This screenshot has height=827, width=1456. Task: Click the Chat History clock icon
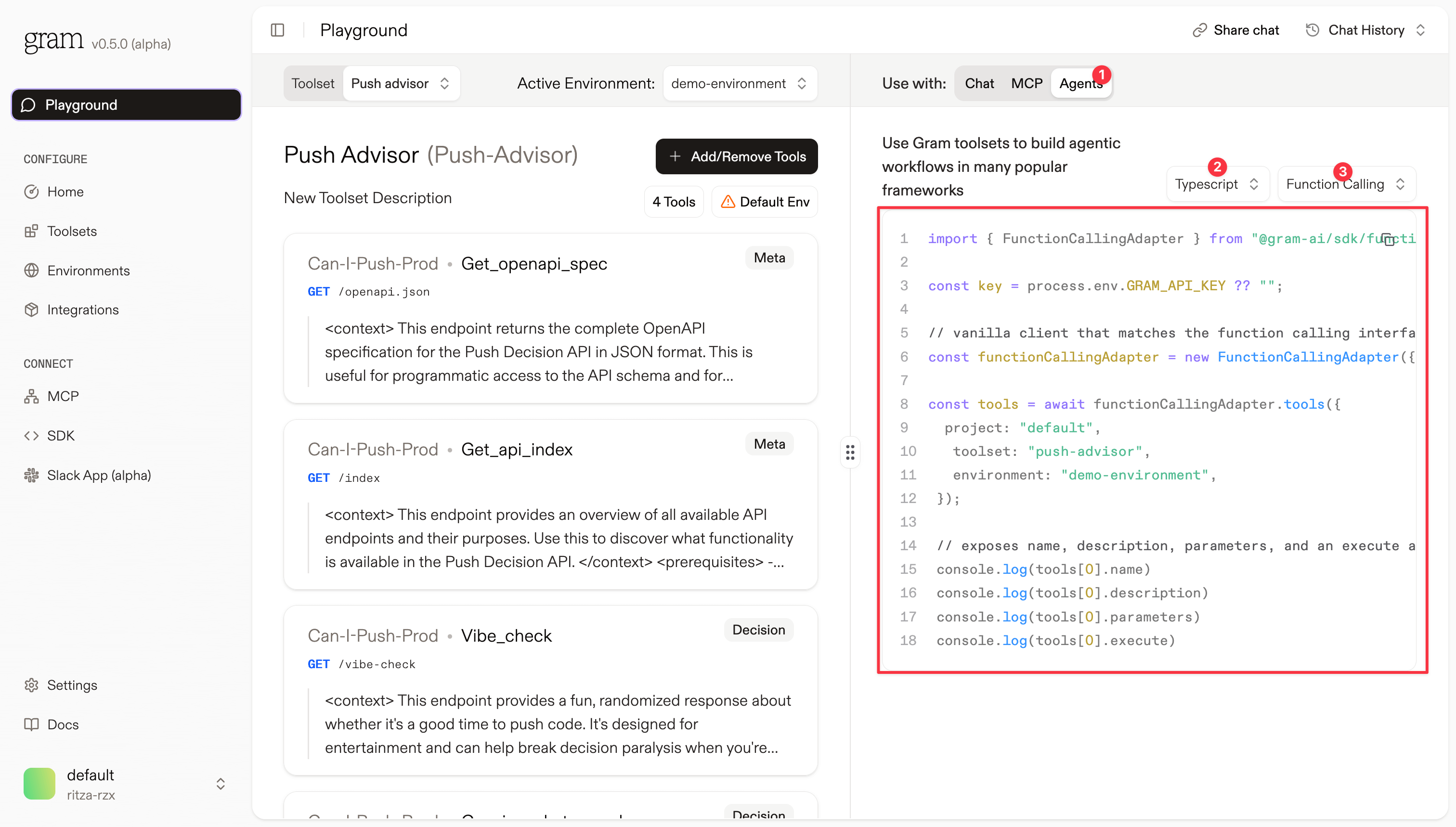click(1312, 30)
